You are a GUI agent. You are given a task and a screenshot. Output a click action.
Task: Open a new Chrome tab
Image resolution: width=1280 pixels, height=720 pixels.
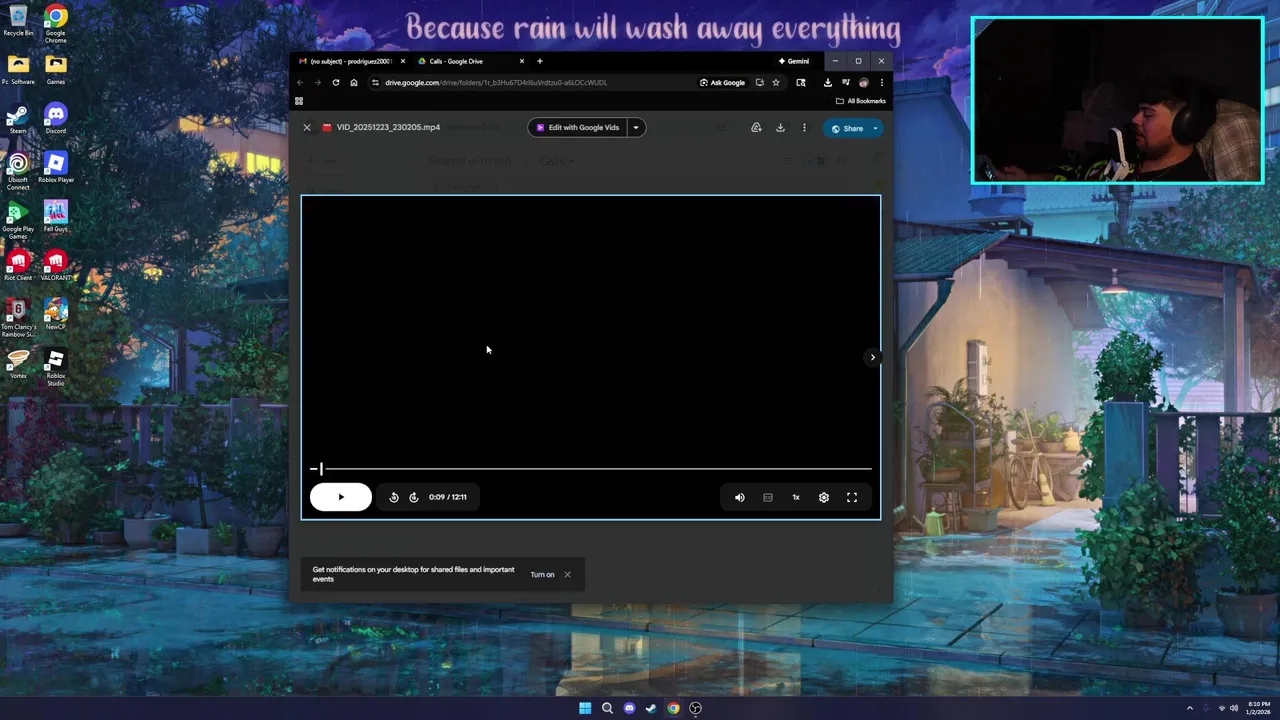click(x=540, y=61)
